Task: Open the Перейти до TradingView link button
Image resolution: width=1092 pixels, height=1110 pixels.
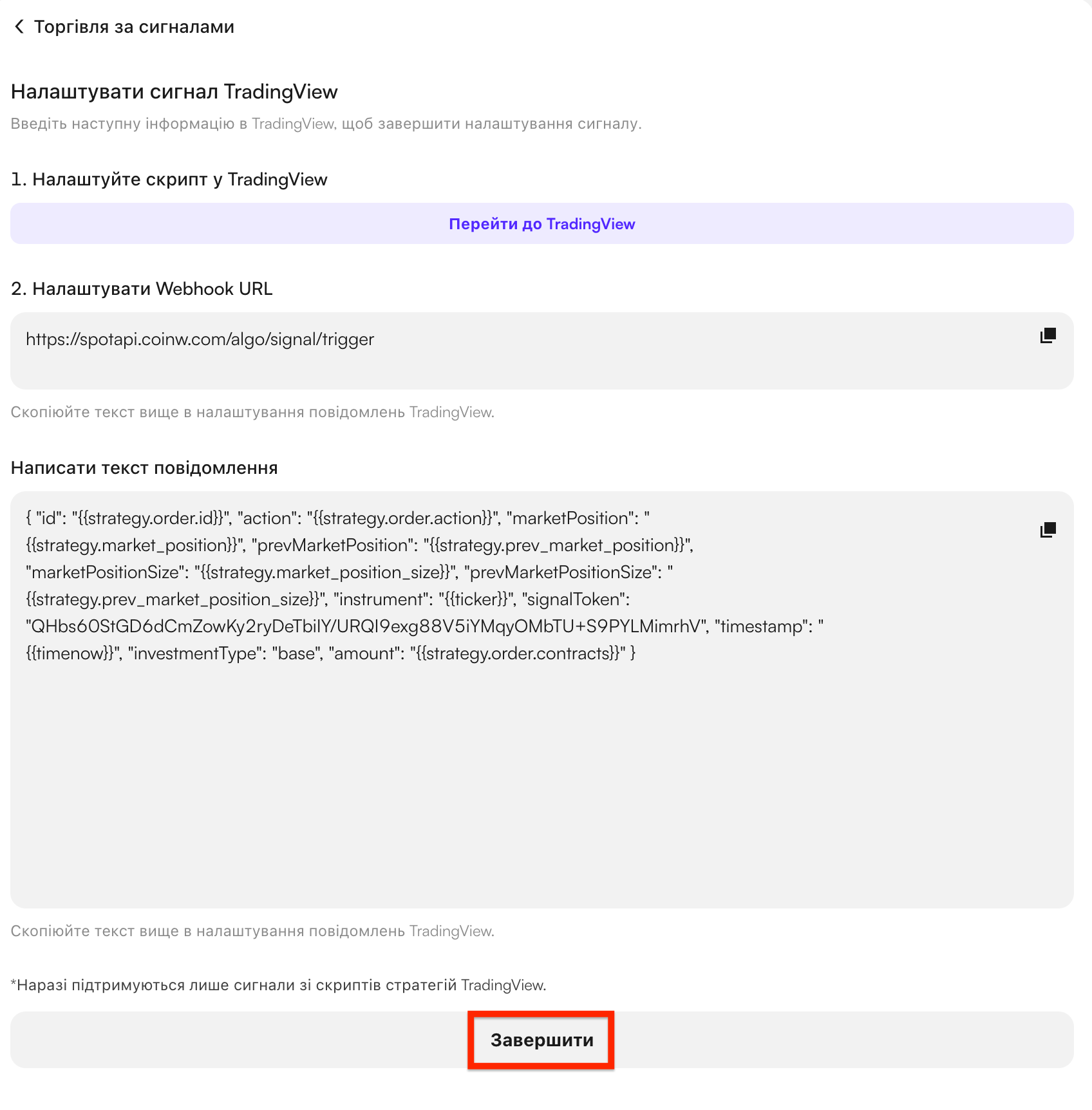Action: click(542, 223)
